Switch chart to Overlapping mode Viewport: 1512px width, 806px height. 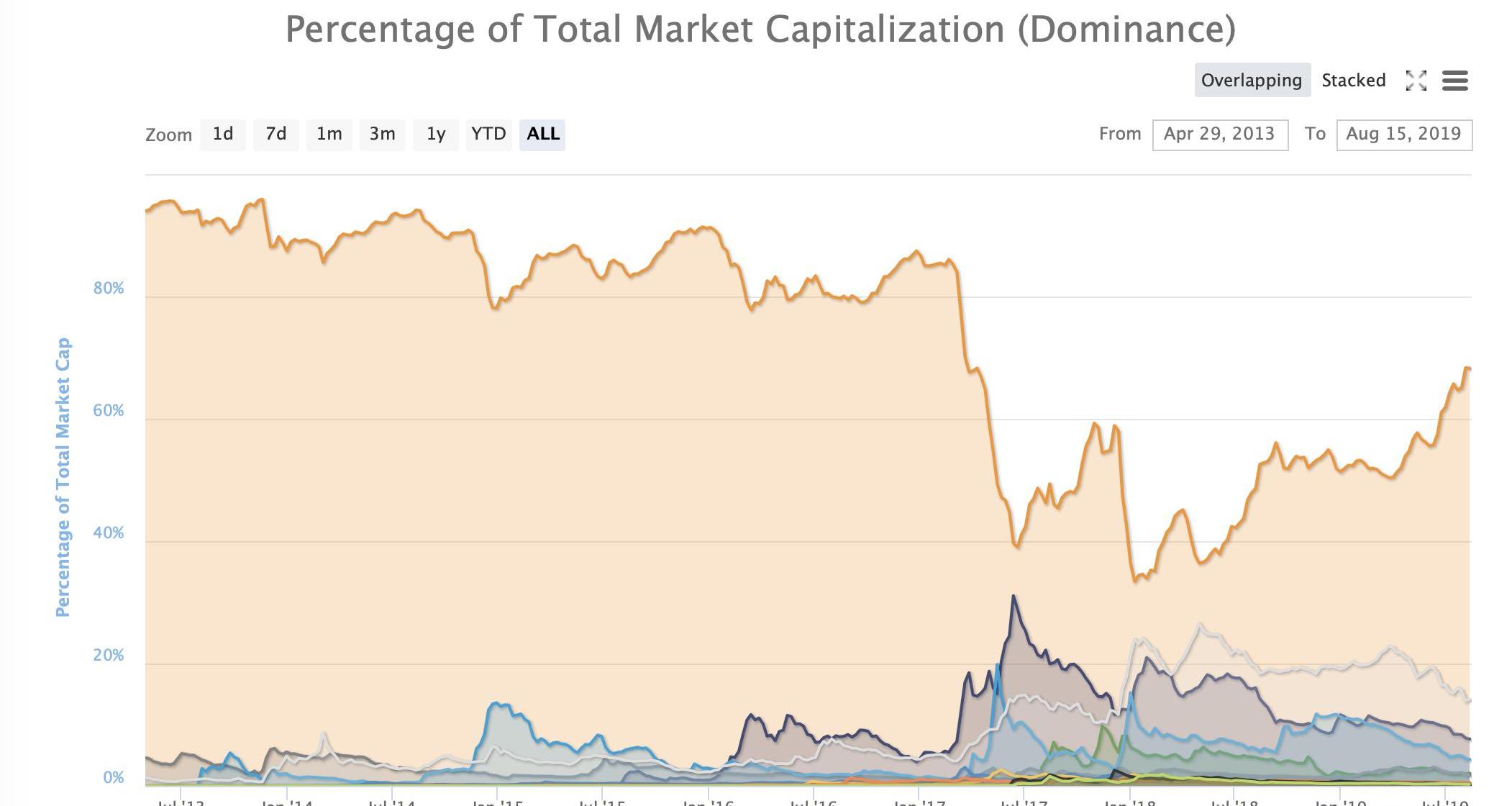coord(1251,80)
